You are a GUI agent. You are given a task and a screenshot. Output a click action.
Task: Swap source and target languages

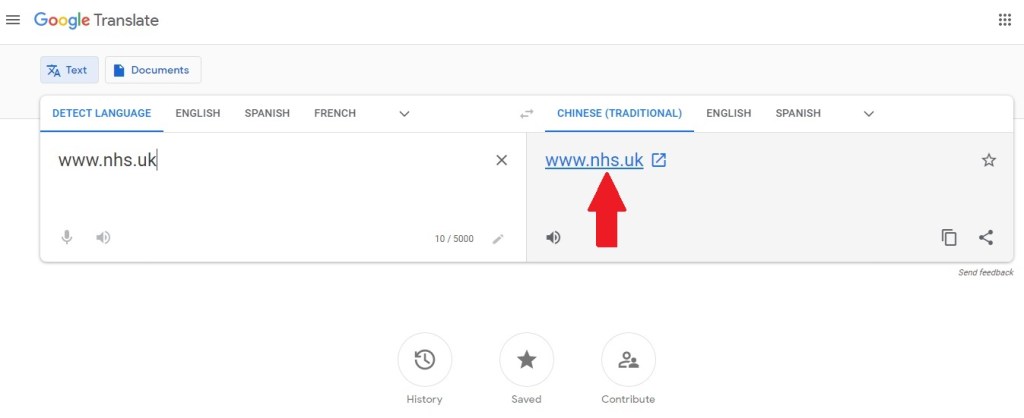(x=527, y=114)
